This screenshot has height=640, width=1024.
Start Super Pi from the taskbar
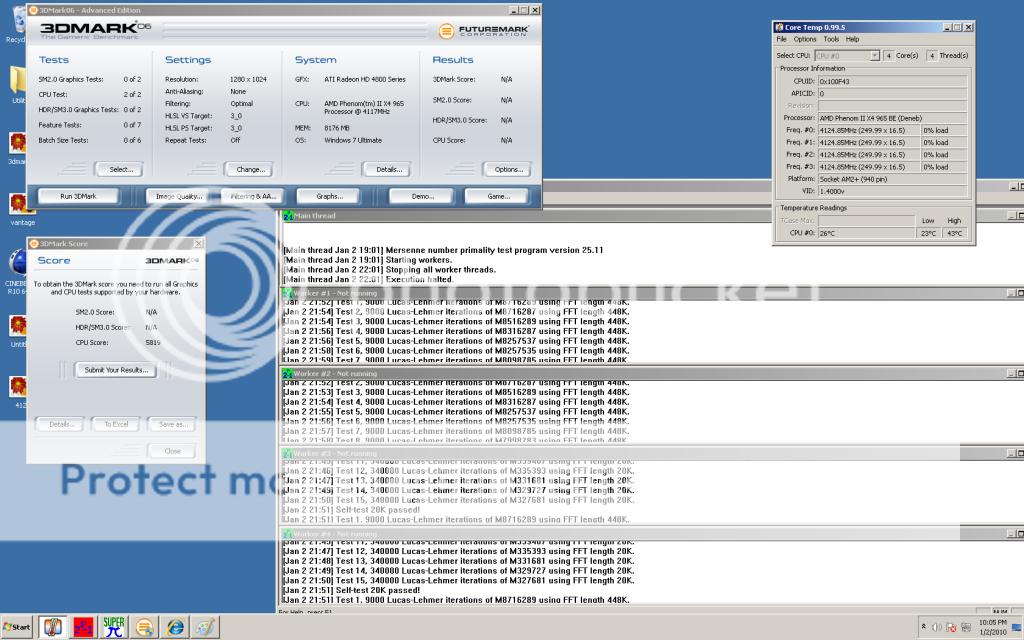click(x=112, y=627)
